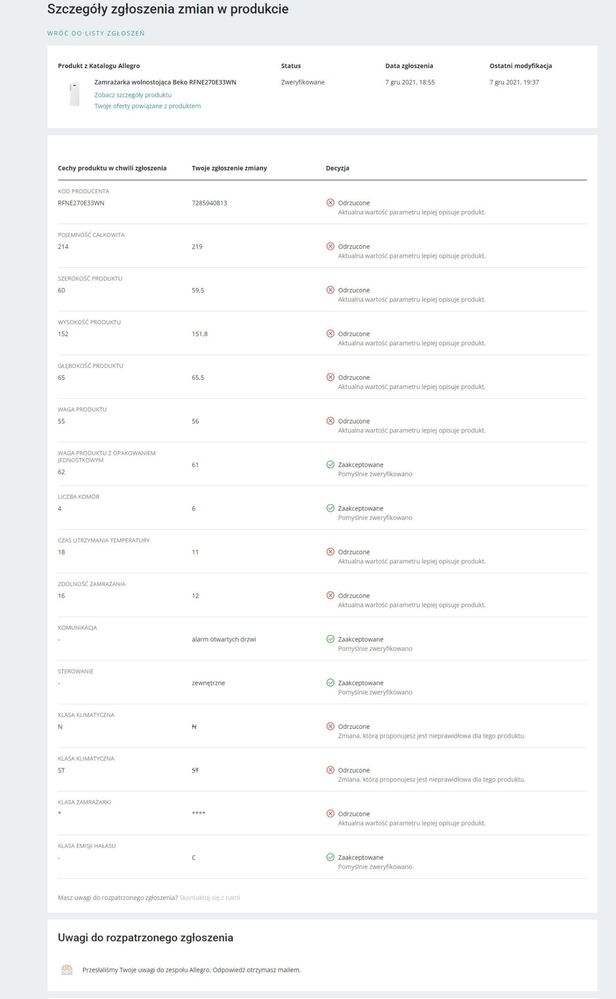Click the rejected icon for Waga produktu
Image resolution: width=616 pixels, height=999 pixels.
330,421
